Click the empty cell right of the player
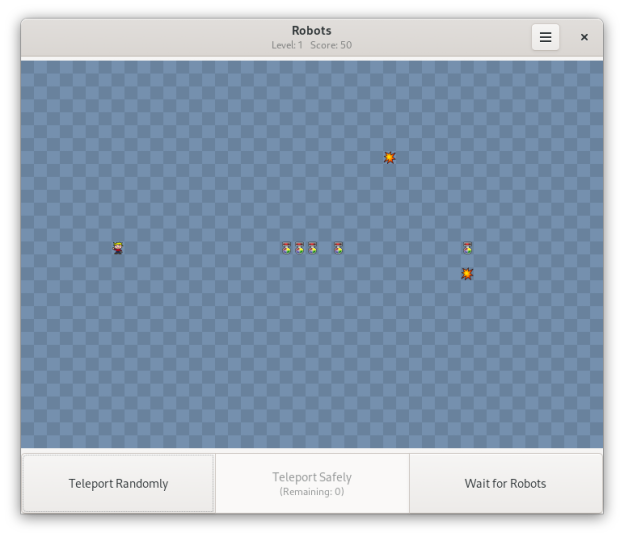Viewport: 624px width, 537px height. (x=131, y=248)
